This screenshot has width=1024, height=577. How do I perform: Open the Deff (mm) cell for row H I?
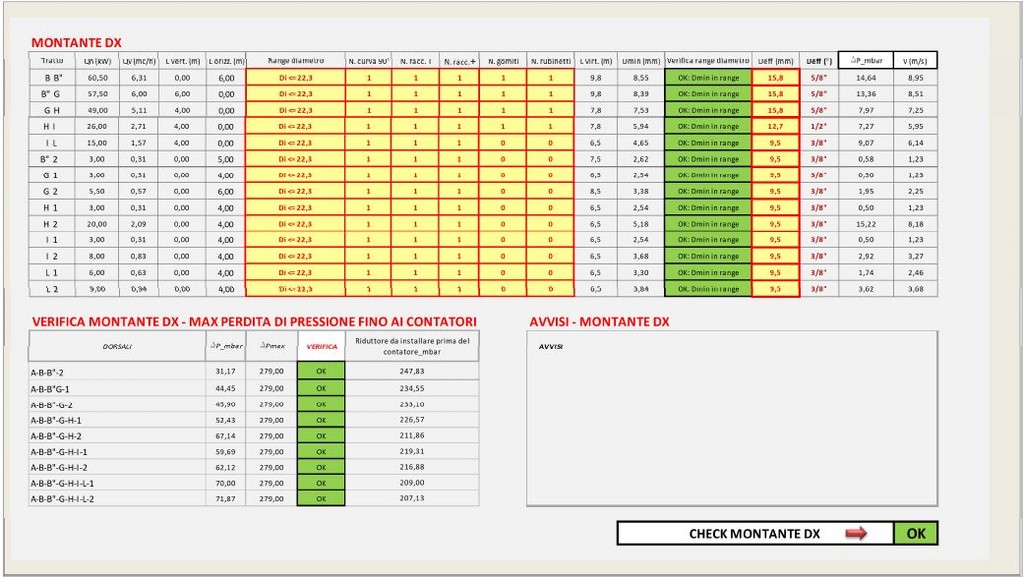click(775, 127)
